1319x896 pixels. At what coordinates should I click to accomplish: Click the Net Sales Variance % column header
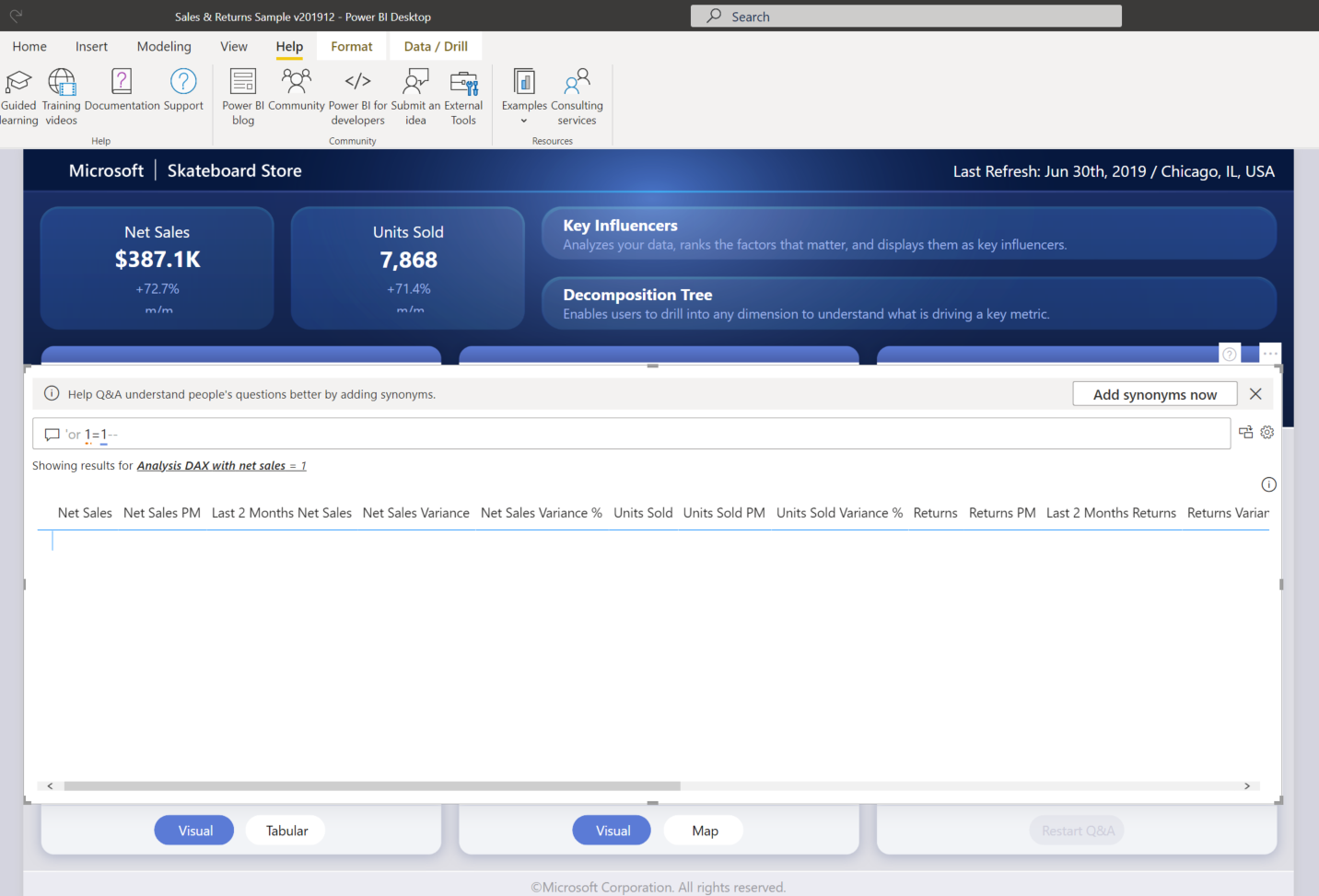(542, 513)
